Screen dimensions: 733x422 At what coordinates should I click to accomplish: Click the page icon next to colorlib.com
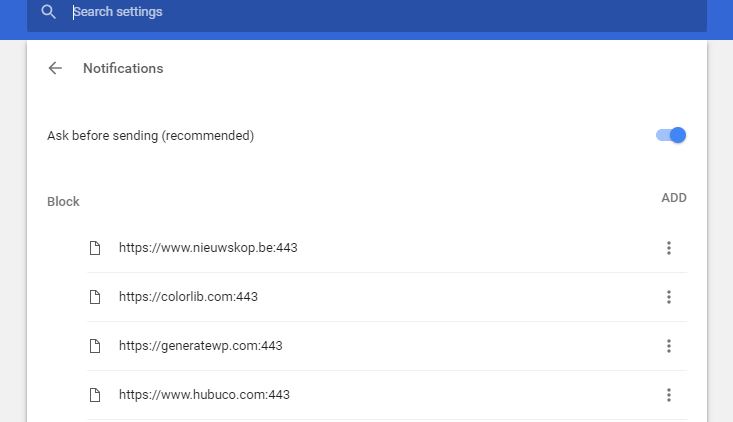pyautogui.click(x=95, y=297)
